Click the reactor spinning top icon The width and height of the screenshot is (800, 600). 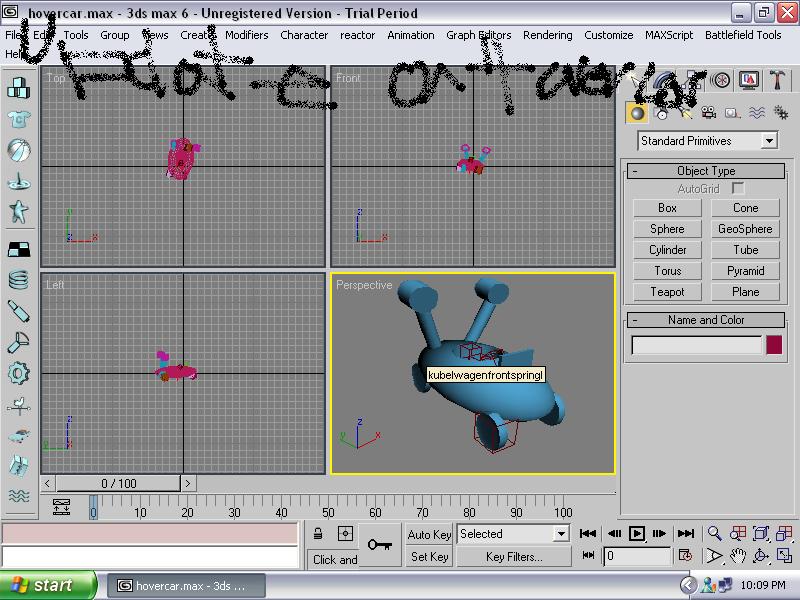(x=18, y=181)
